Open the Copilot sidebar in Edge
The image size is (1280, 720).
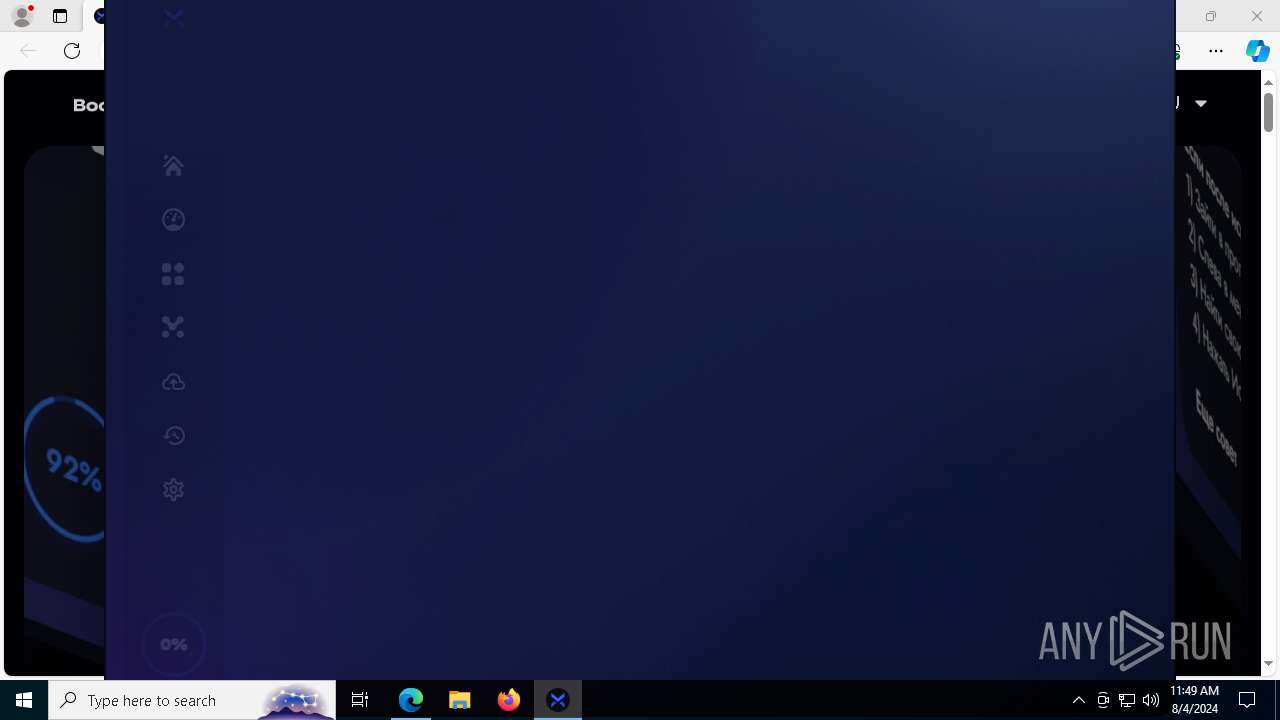click(1257, 50)
